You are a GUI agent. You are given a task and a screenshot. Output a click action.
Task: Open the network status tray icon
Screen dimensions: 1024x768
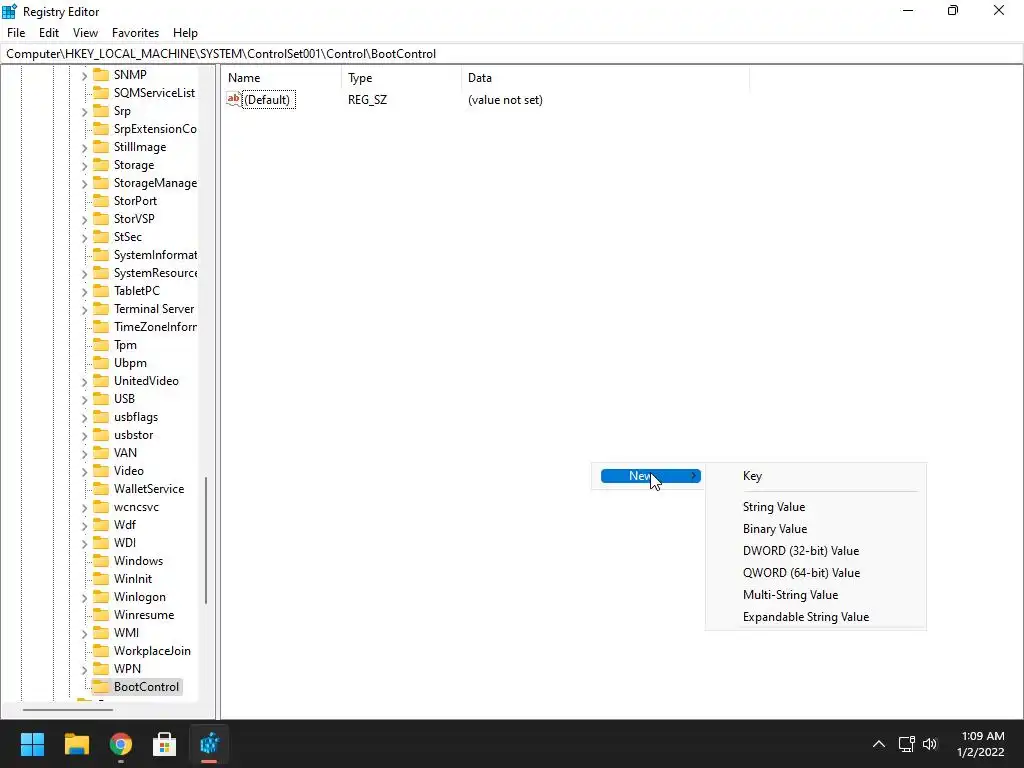point(906,744)
